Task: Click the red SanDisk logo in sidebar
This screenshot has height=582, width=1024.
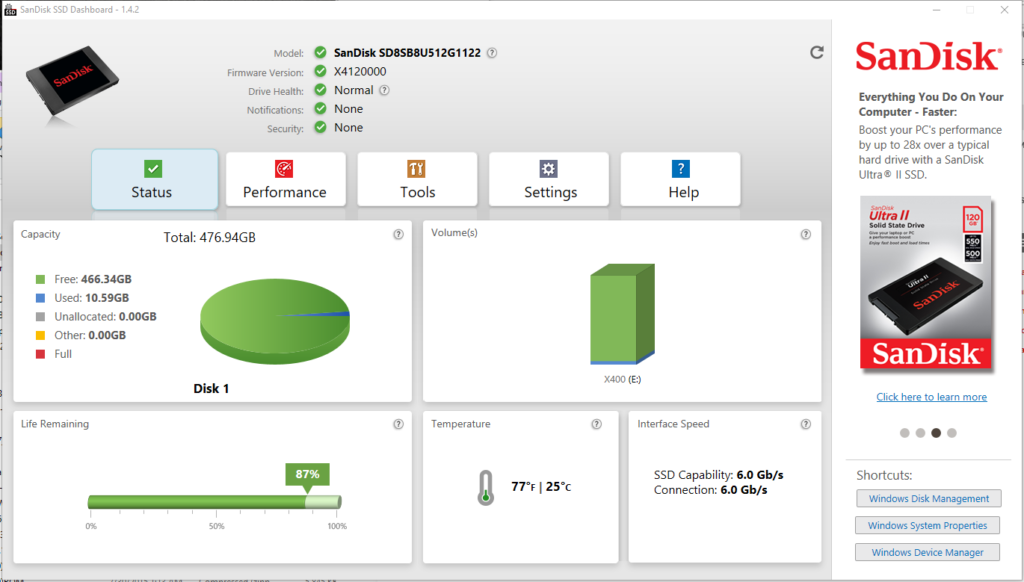Action: (x=928, y=56)
